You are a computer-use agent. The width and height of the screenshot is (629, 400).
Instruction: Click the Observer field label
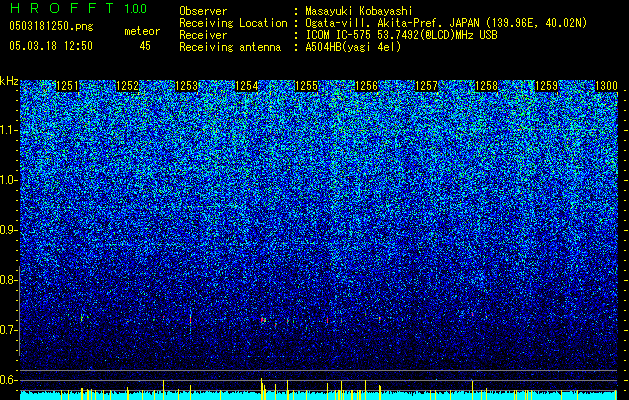coord(203,11)
